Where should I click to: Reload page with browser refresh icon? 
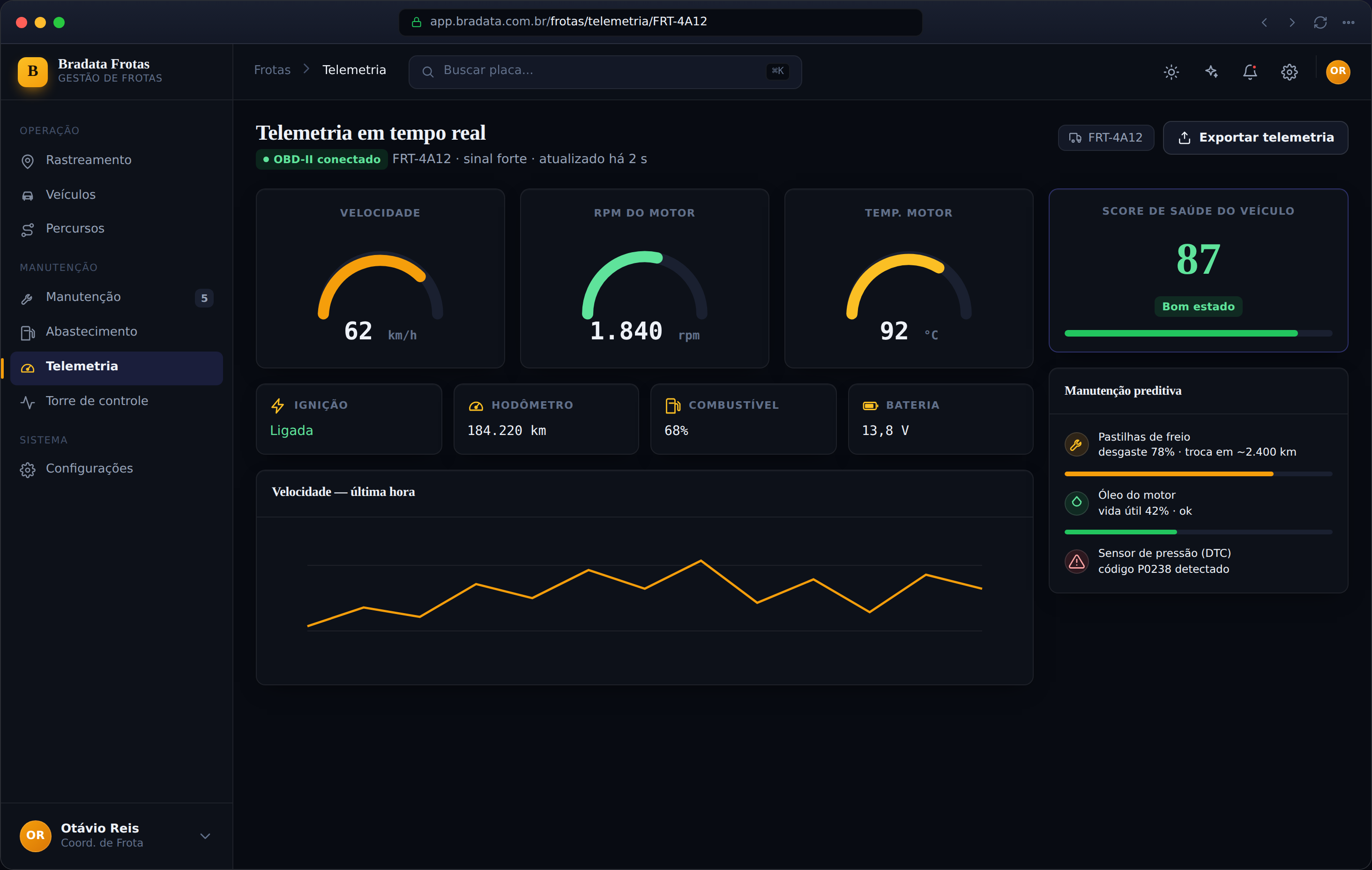[x=1320, y=22]
